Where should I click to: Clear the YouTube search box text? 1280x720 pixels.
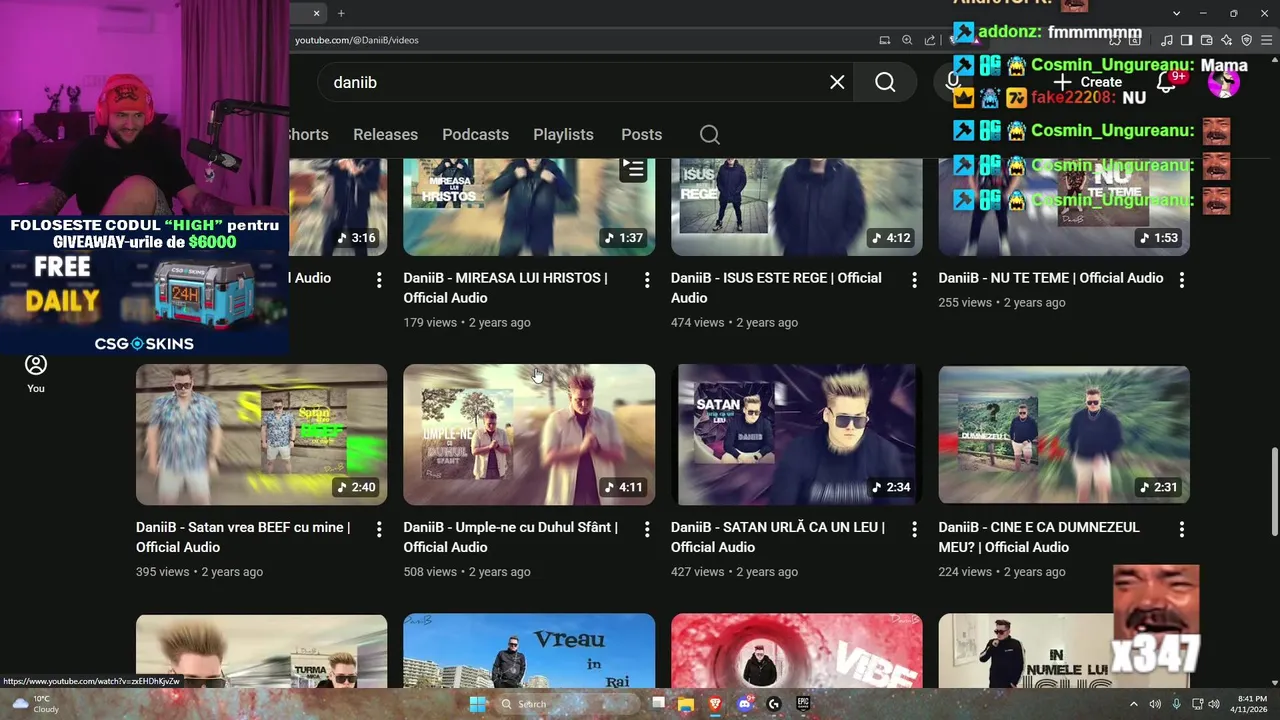coord(837,82)
